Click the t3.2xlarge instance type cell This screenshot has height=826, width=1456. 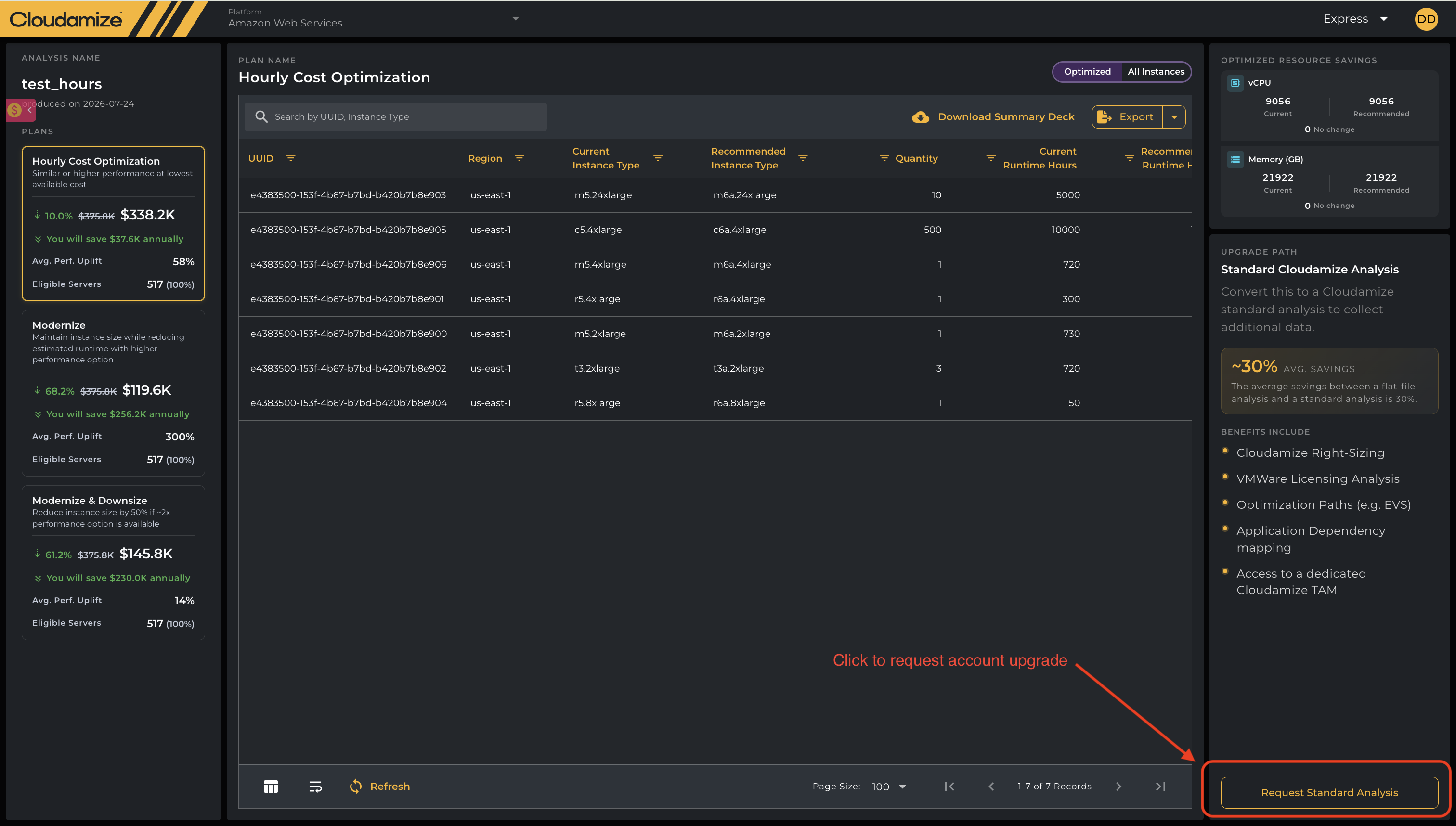click(597, 368)
